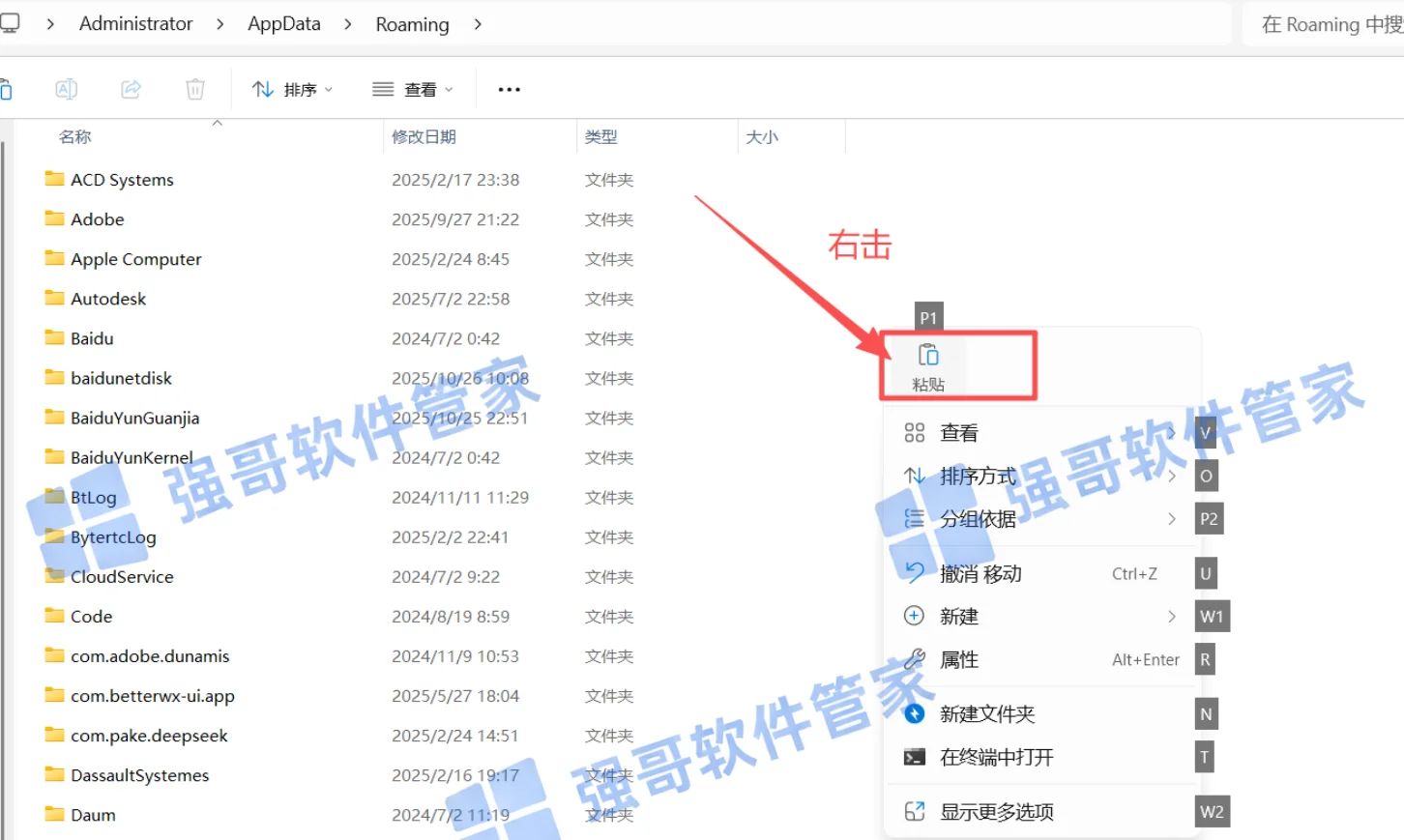This screenshot has height=840, width=1404.
Task: Choose 显示更多选项 from the context menu
Action: [x=1040, y=812]
